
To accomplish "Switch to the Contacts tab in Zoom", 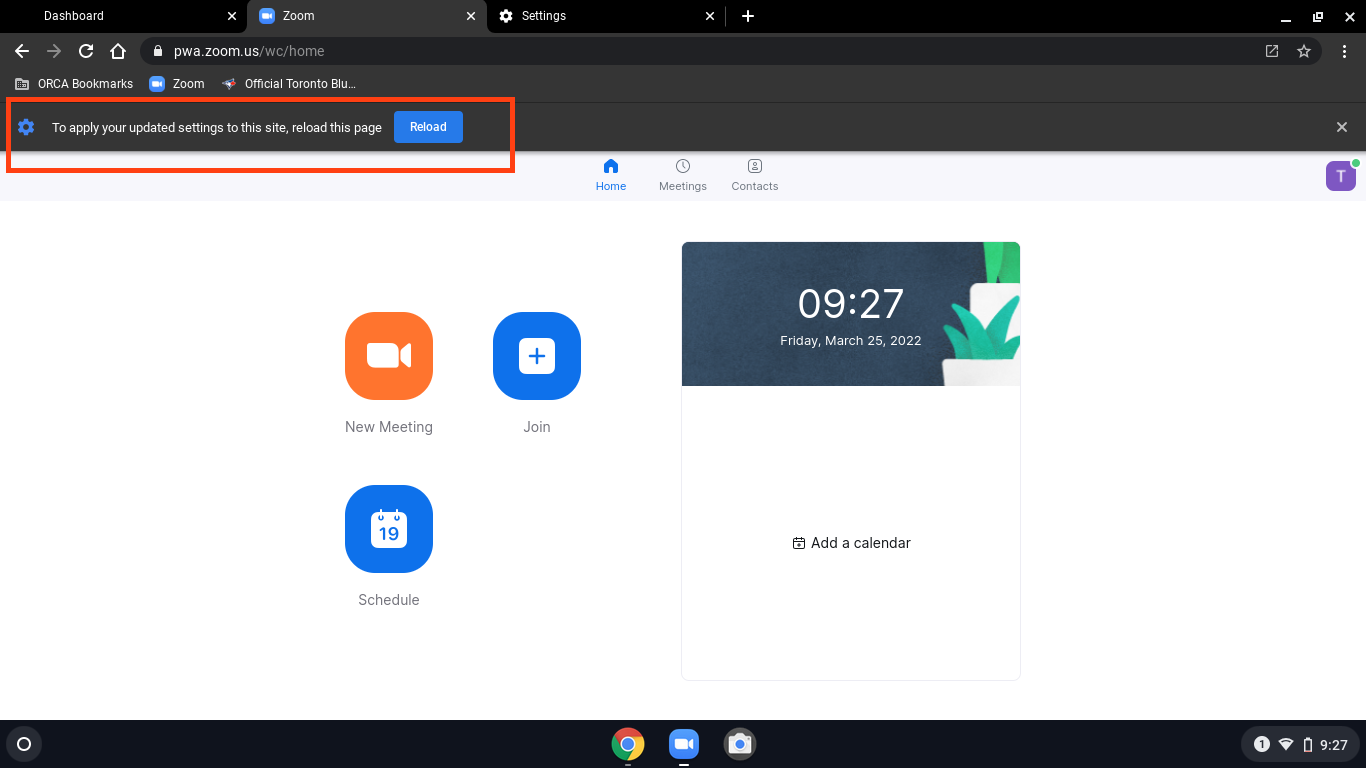I will click(x=755, y=175).
